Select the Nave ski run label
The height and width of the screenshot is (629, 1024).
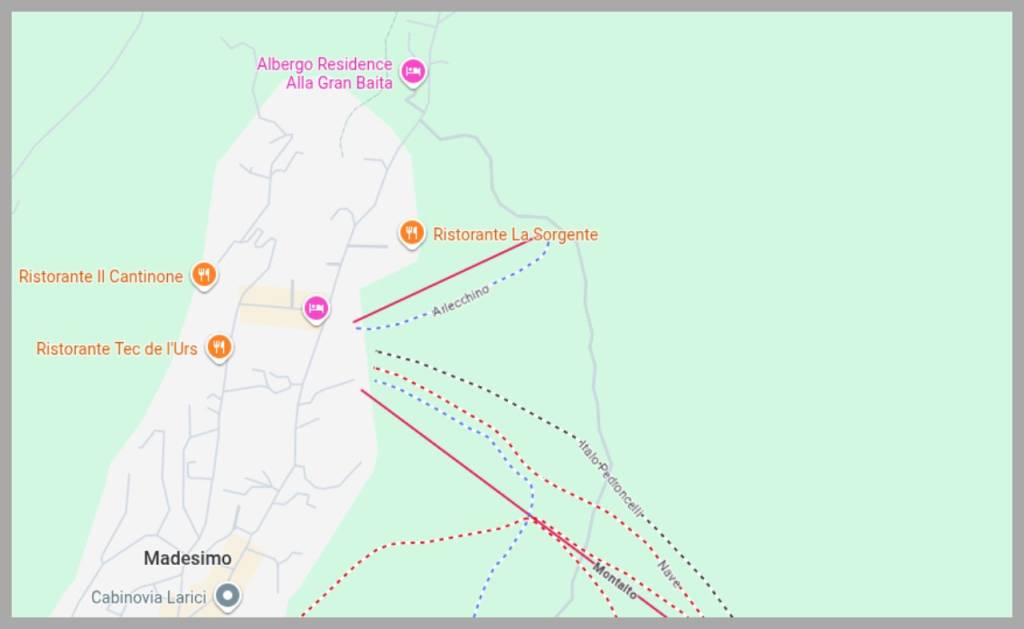point(669,574)
